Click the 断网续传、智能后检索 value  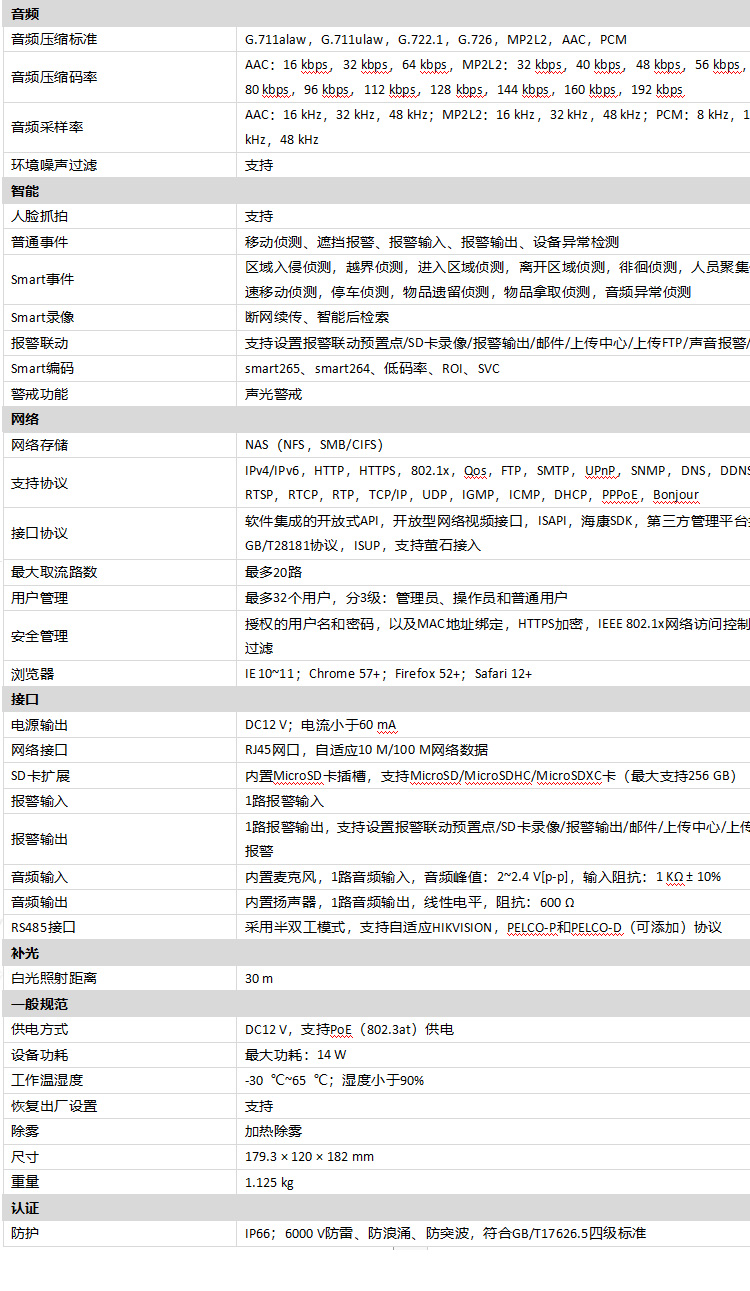(317, 317)
